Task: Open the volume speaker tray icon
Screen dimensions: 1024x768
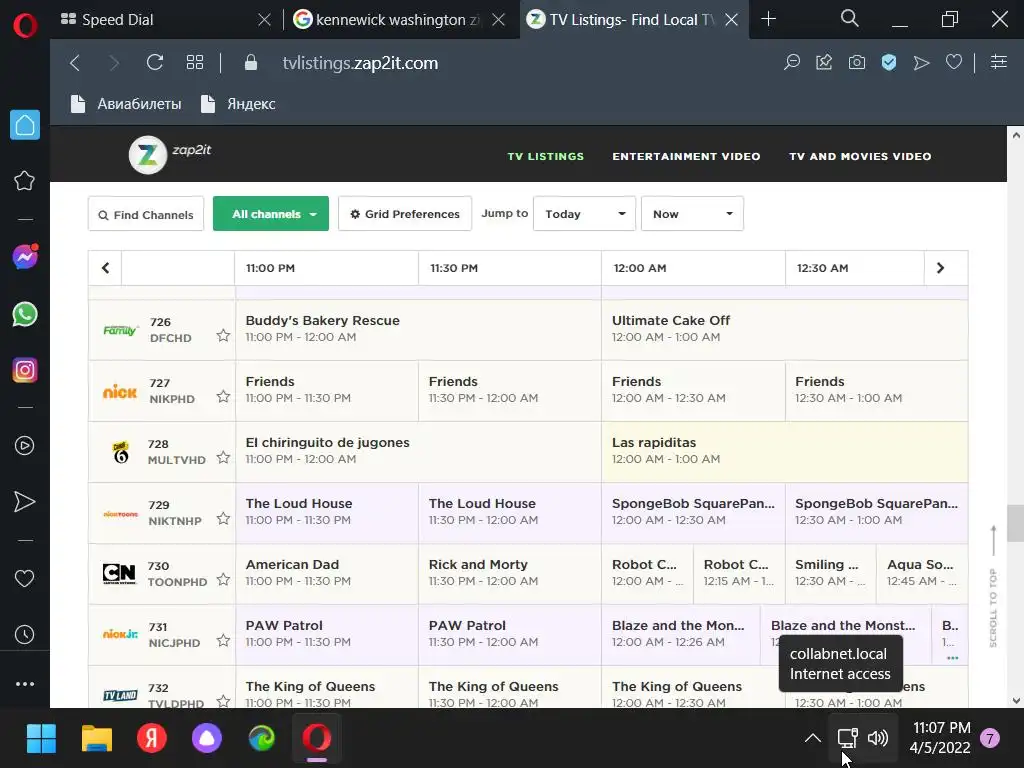Action: tap(878, 738)
